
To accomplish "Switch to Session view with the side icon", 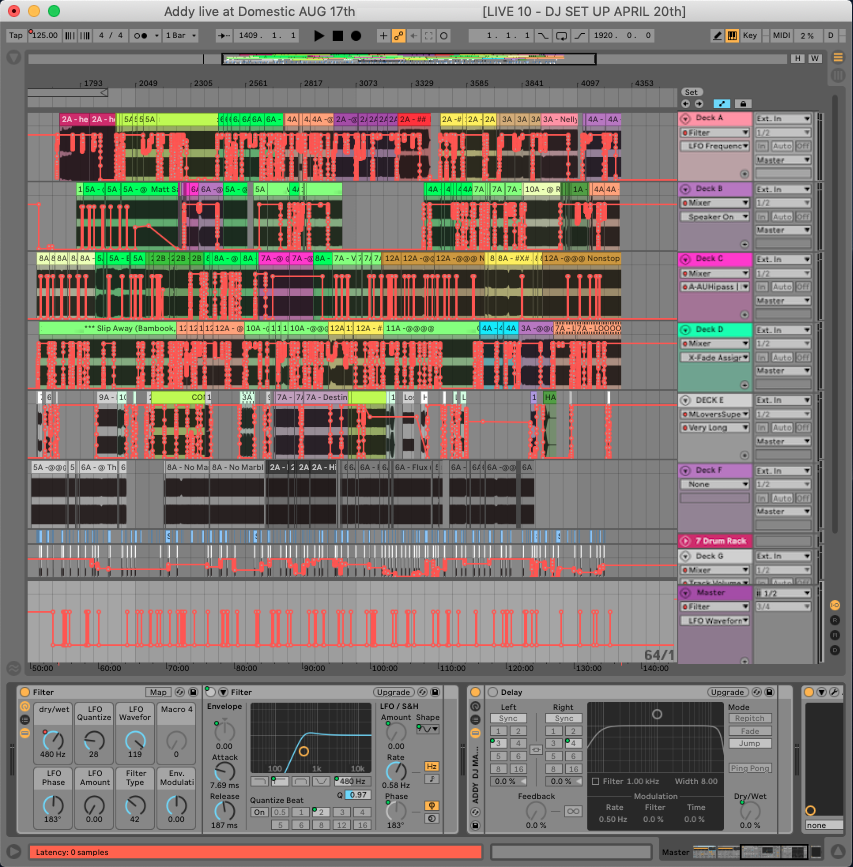I will (838, 75).
